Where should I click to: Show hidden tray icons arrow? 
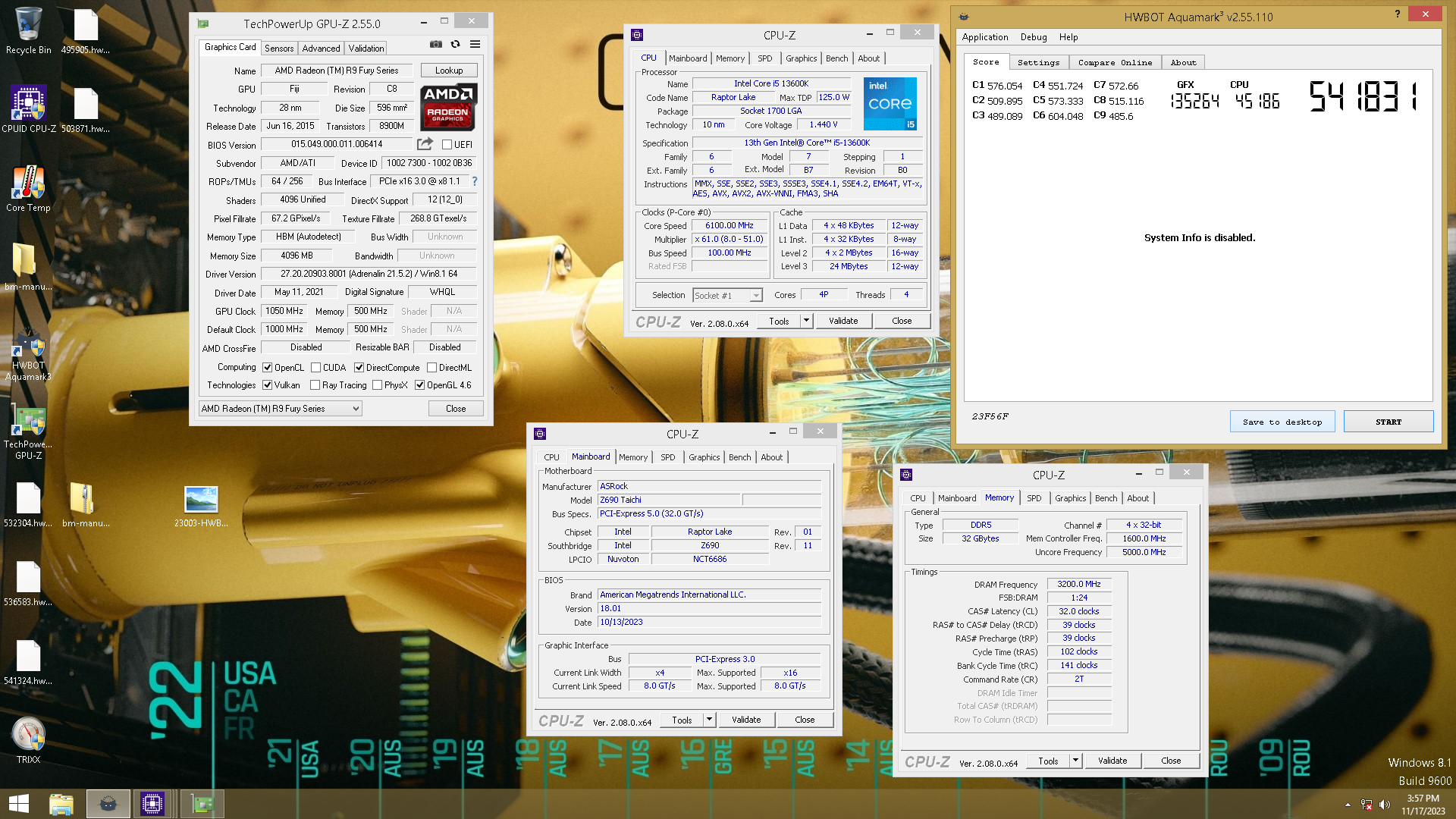coord(1348,805)
